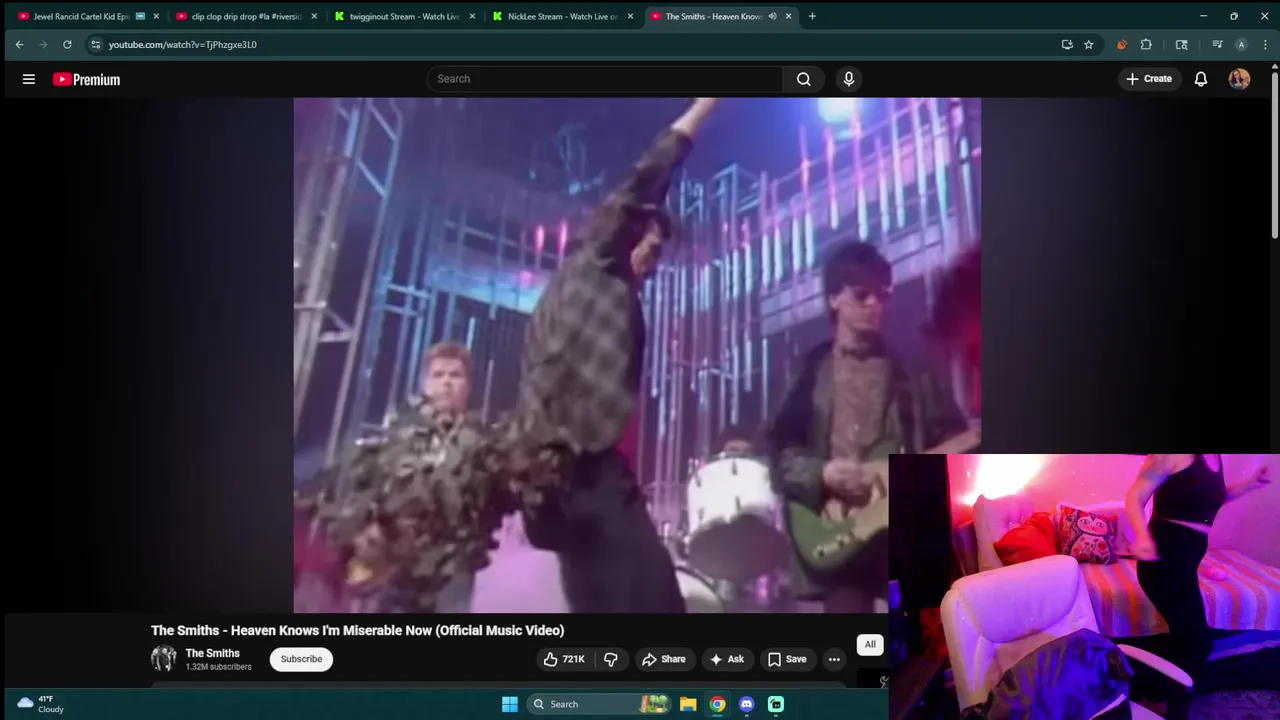Viewport: 1280px width, 720px height.
Task: Open The Smiths channel name link
Action: [212, 653]
